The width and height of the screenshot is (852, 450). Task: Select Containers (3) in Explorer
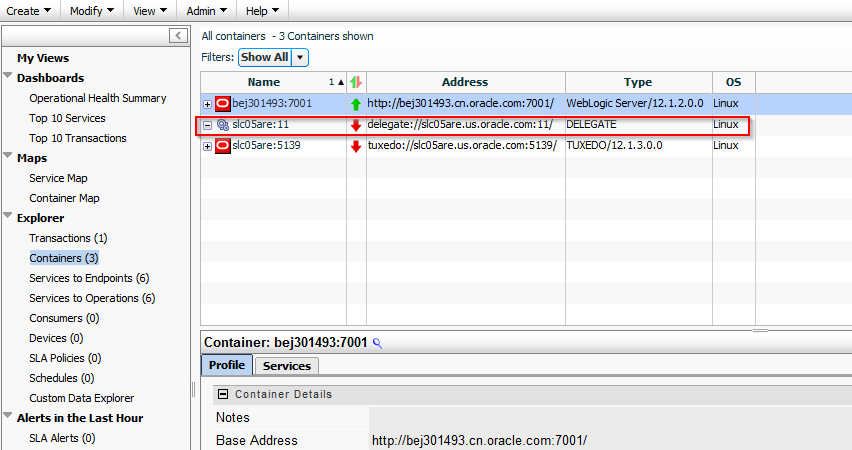[x=64, y=258]
